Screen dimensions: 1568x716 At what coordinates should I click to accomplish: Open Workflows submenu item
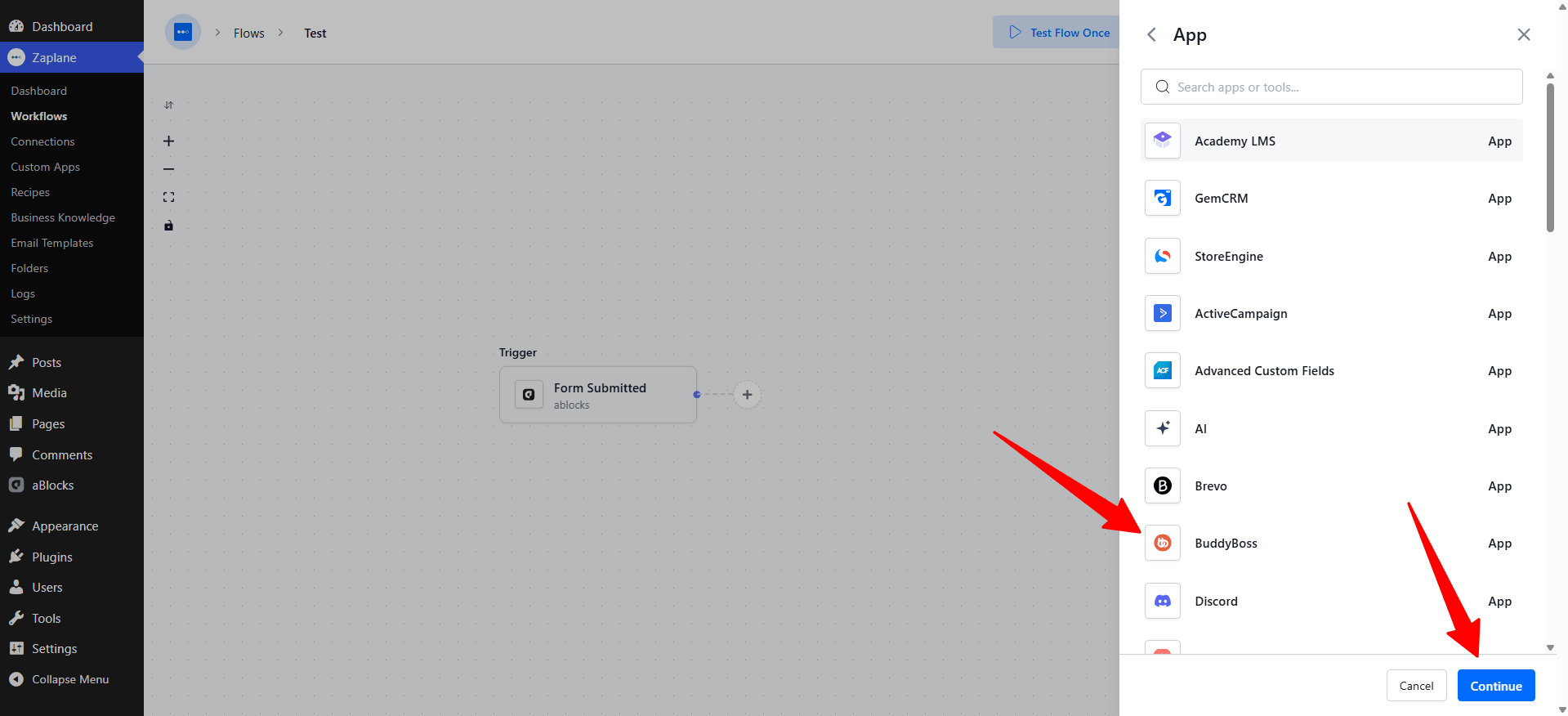38,116
